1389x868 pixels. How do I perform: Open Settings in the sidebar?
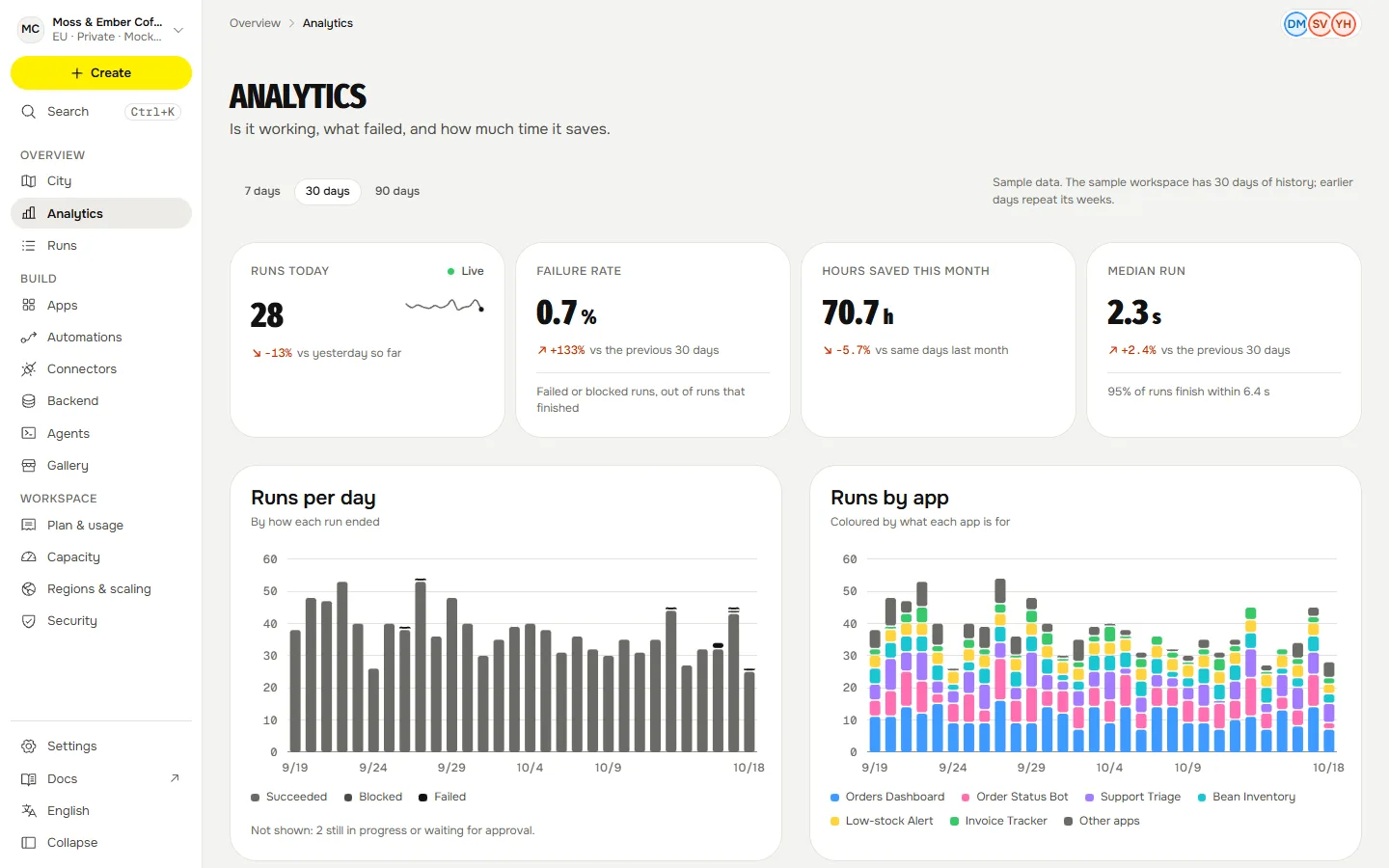[101, 746]
